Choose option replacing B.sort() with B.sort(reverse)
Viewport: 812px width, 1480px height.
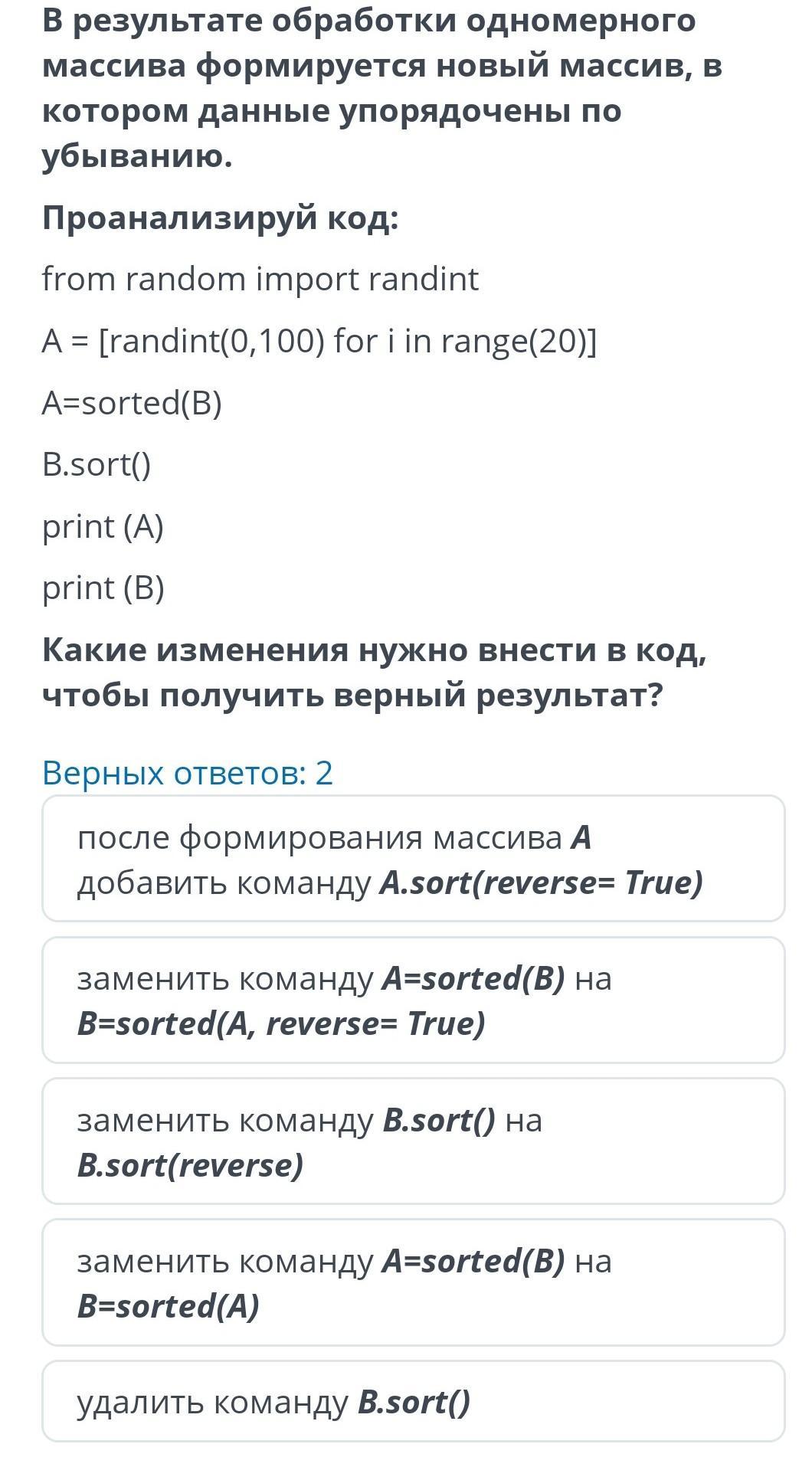pos(414,1141)
